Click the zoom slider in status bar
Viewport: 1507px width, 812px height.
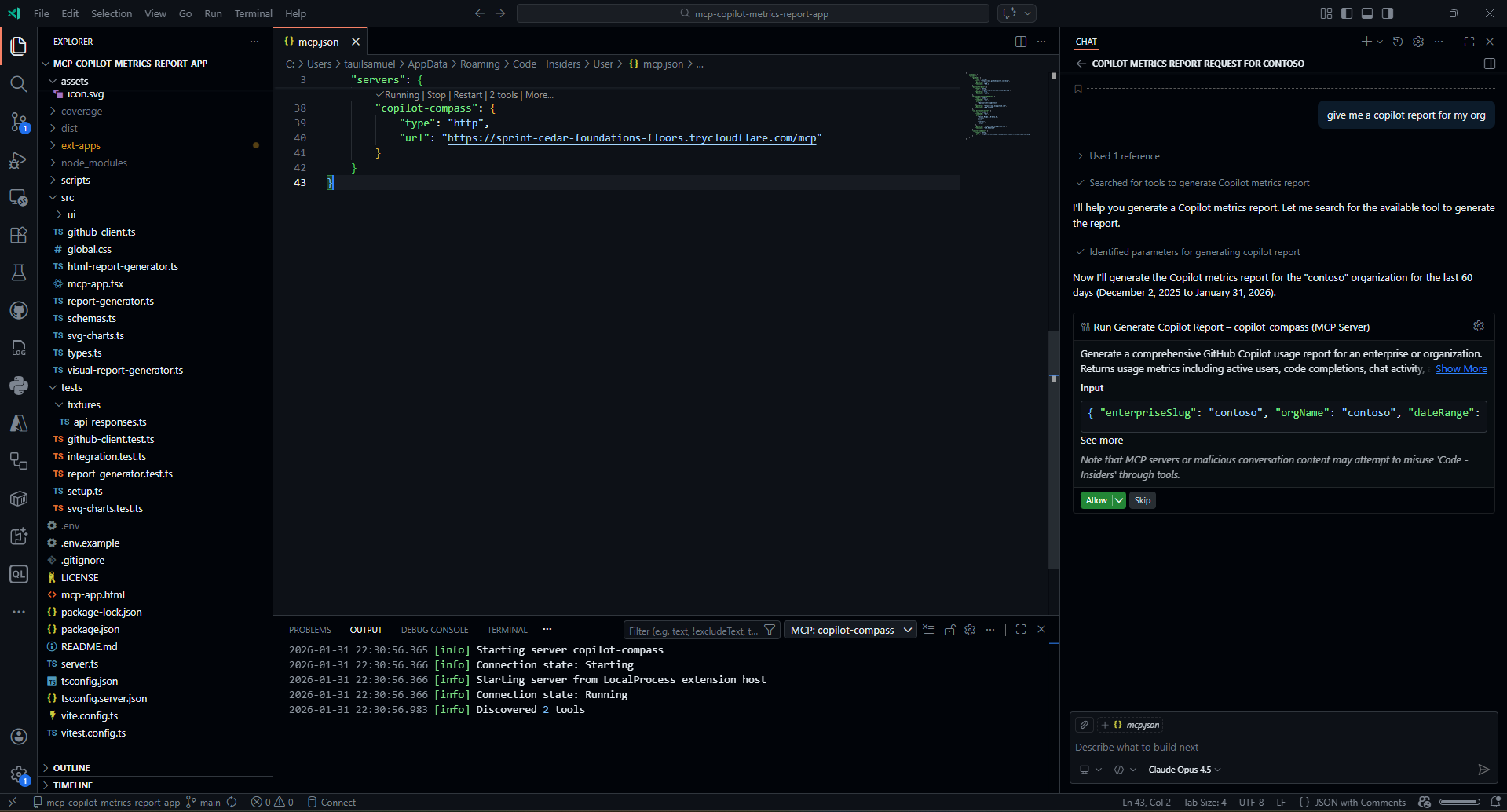[1460, 802]
